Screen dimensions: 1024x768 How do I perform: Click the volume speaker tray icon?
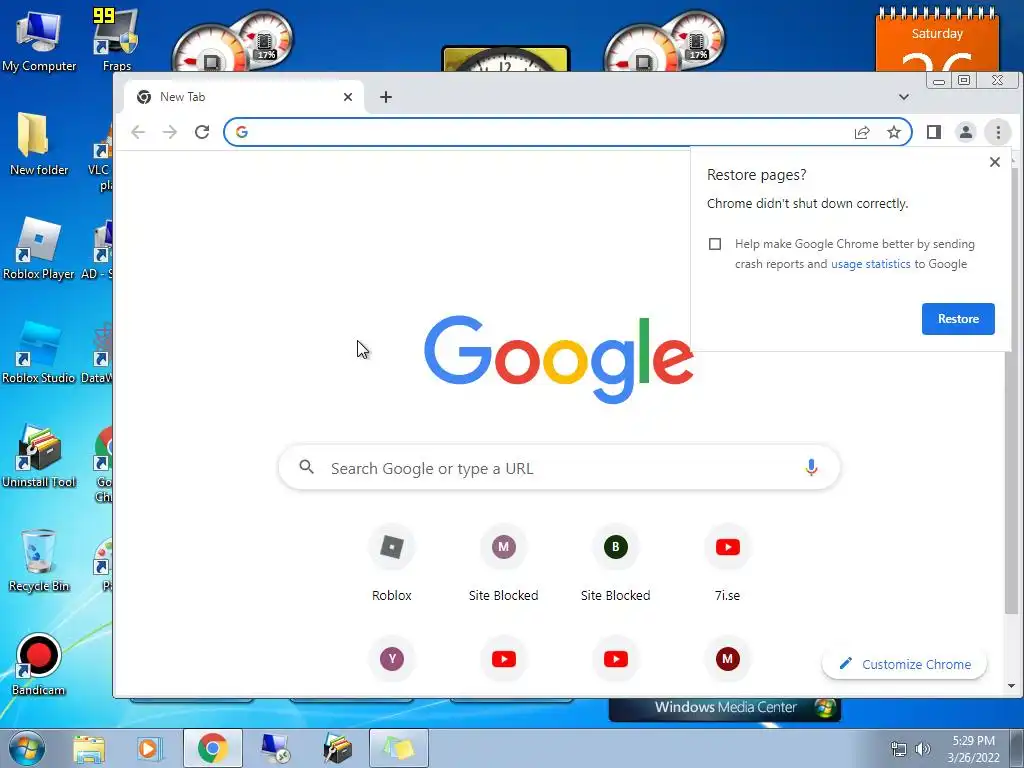pyautogui.click(x=922, y=749)
